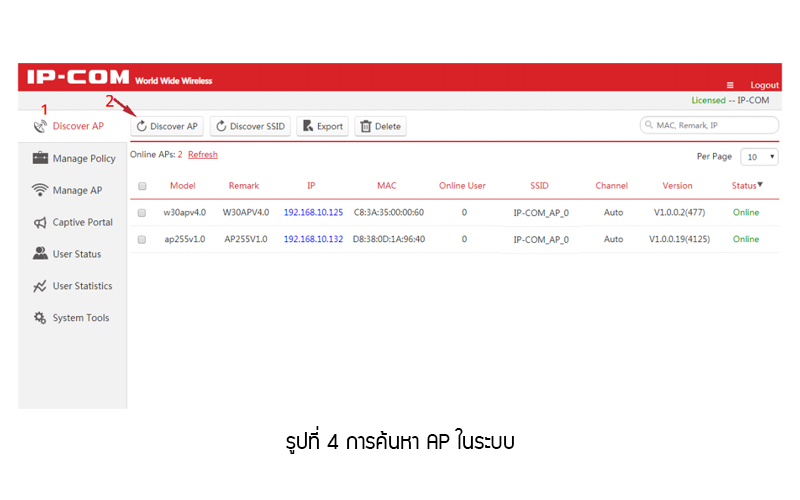Click Online status of w30apv4.0 row

coord(746,212)
